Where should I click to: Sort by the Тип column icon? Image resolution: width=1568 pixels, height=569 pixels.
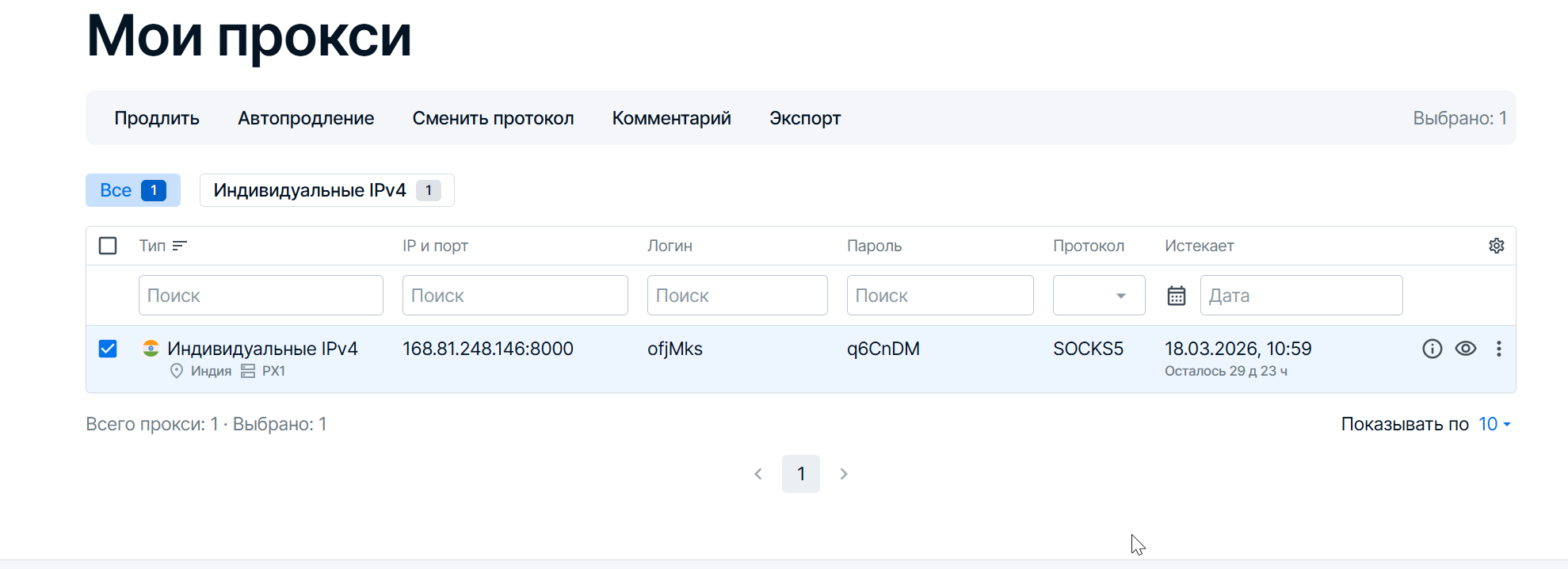point(180,246)
